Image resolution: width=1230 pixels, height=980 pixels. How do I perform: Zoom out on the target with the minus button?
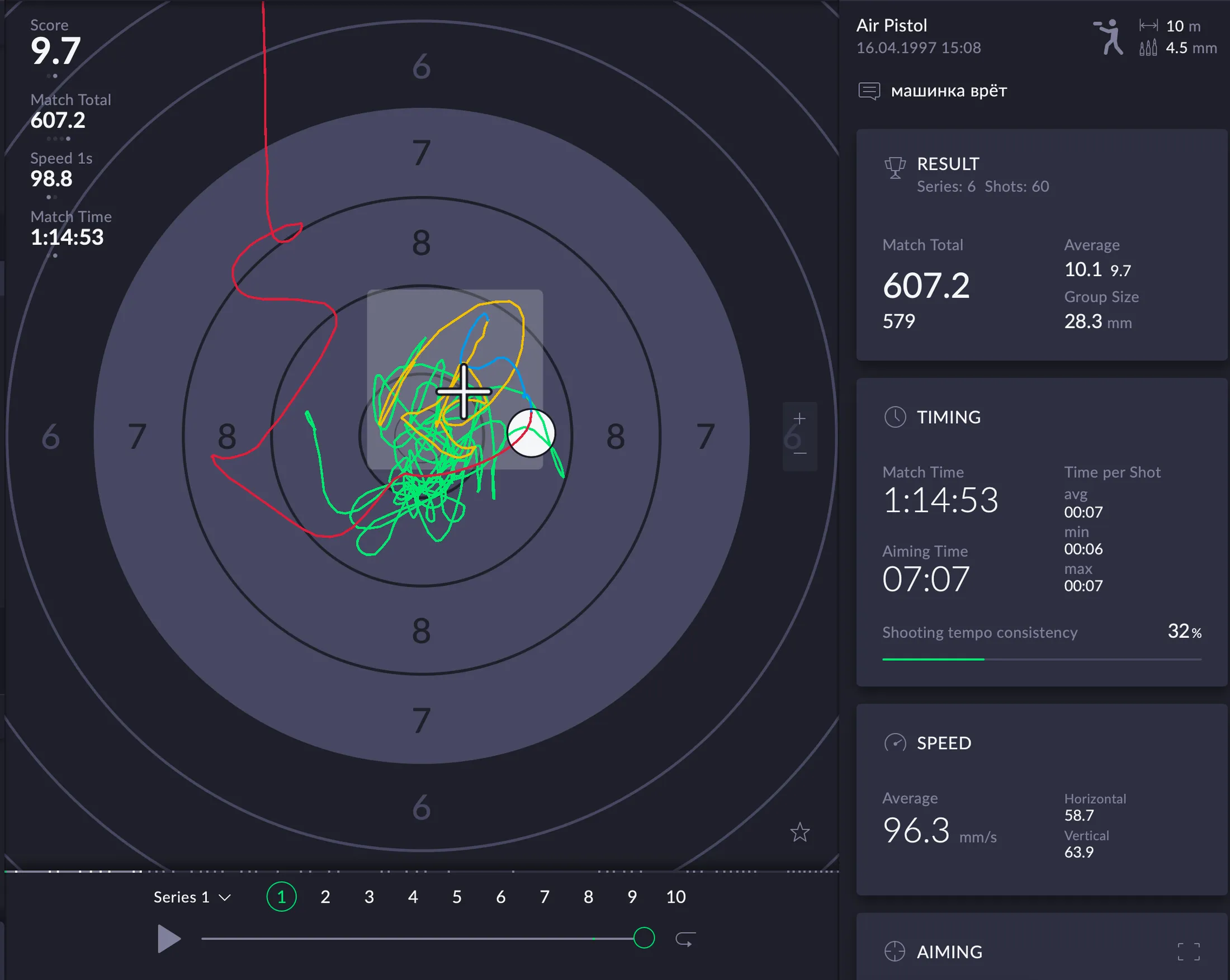(800, 453)
